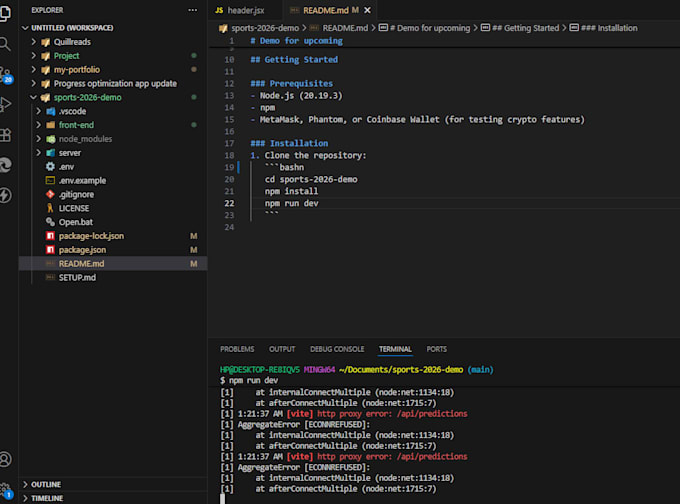Open the LICENSE file
This screenshot has width=680, height=504.
pyautogui.click(x=74, y=208)
